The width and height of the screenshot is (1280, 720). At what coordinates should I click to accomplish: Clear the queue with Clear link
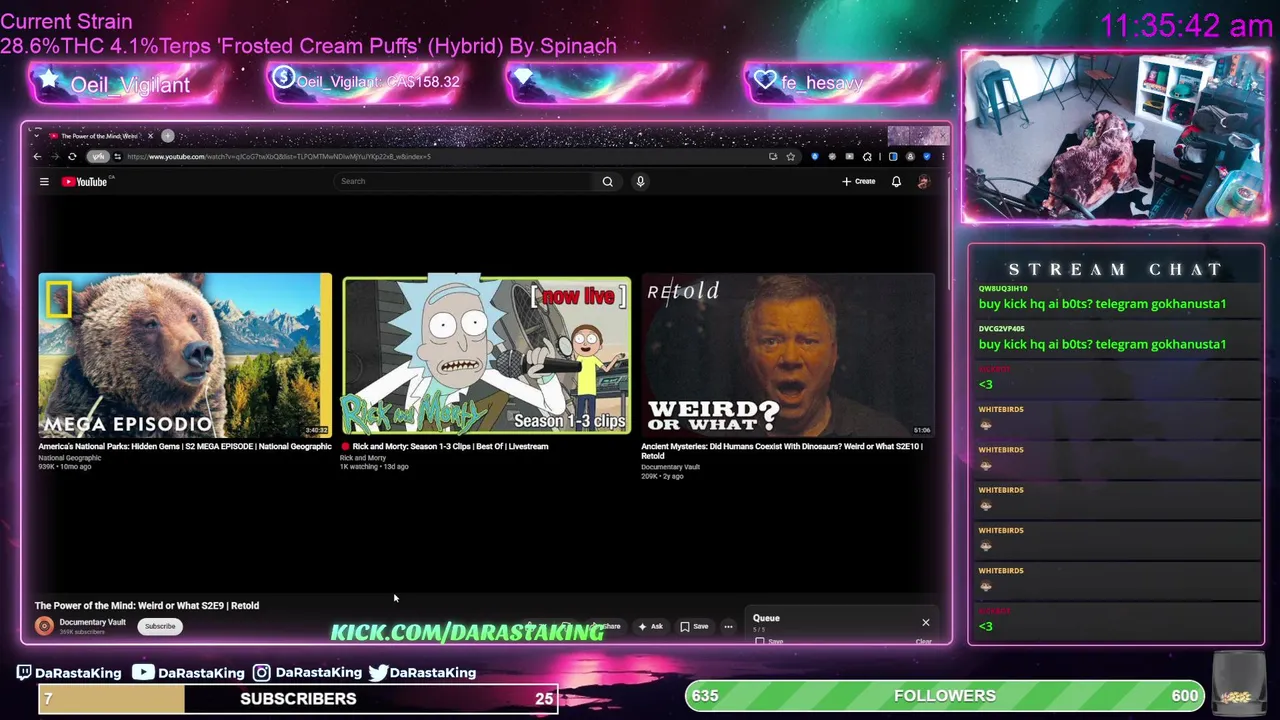[x=924, y=641]
